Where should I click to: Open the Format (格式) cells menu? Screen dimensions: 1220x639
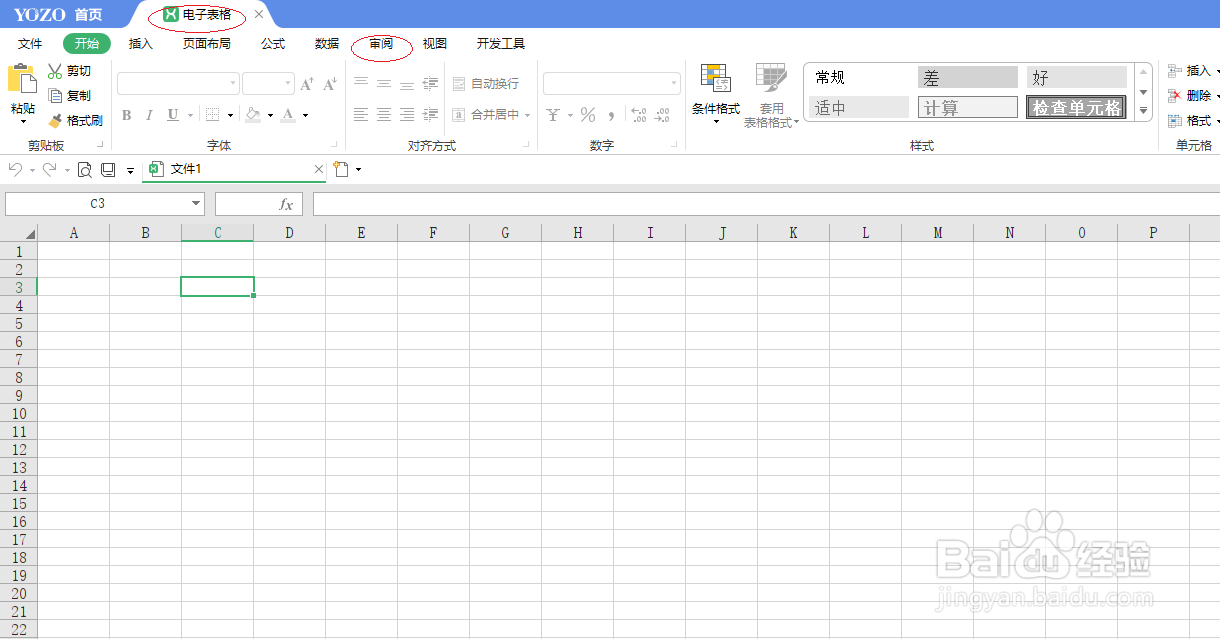click(1192, 120)
